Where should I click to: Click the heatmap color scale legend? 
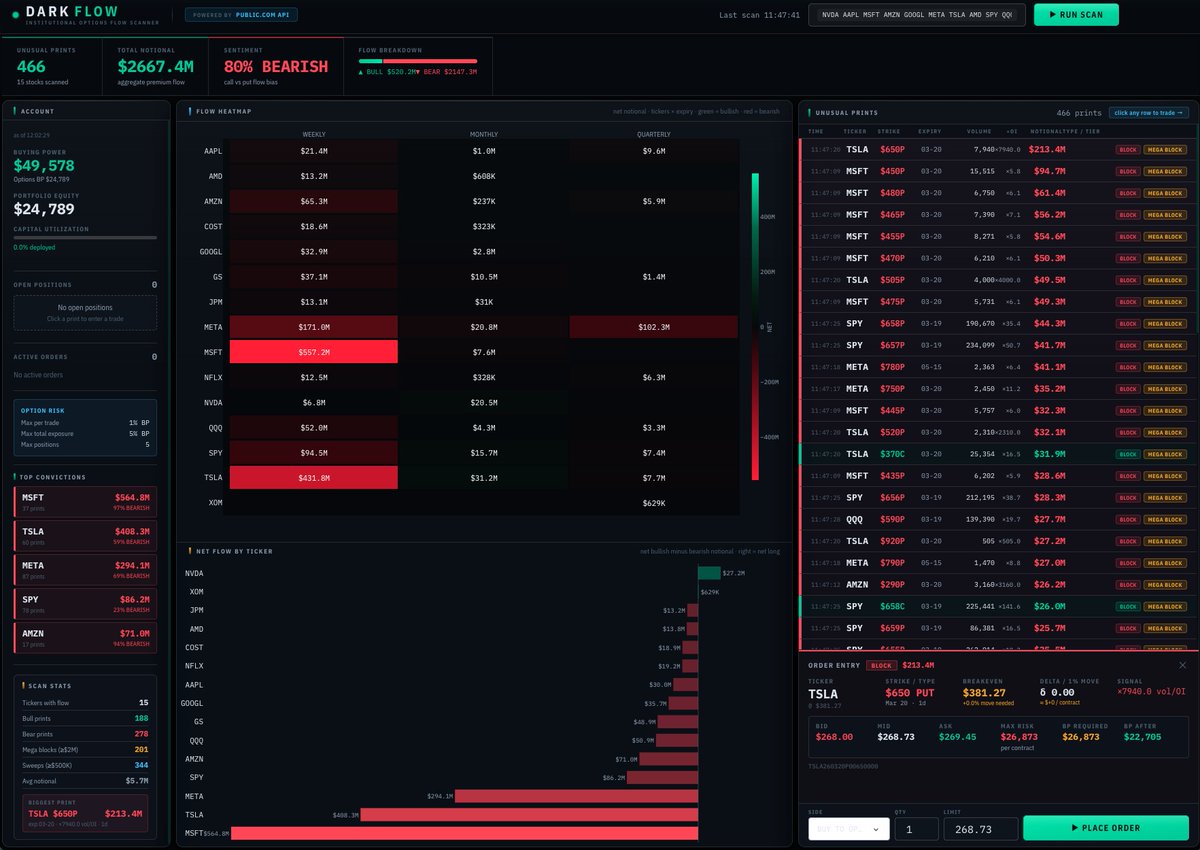tap(756, 327)
